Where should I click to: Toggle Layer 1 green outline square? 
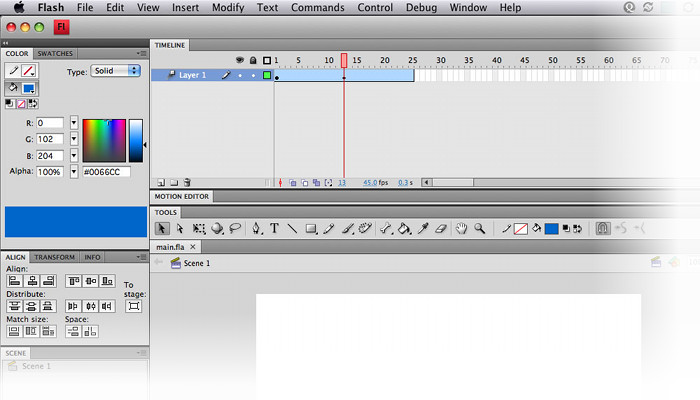[x=267, y=75]
